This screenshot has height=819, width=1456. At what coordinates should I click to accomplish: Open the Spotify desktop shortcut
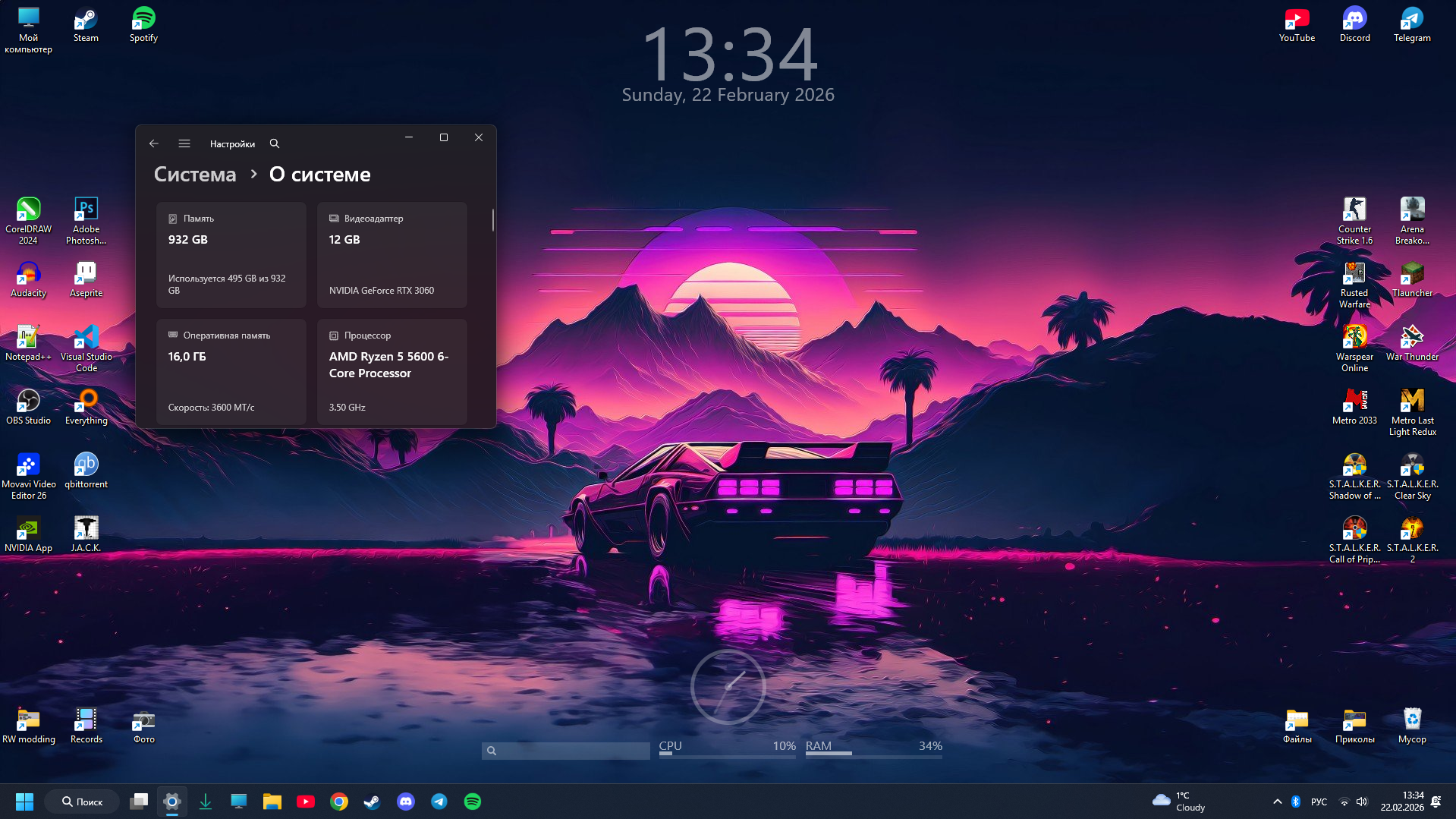[x=143, y=24]
